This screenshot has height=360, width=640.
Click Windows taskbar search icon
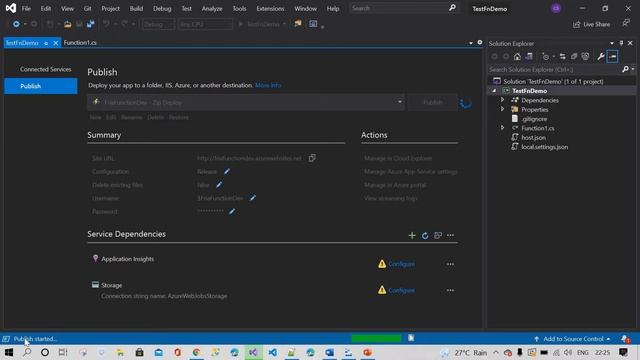27,352
